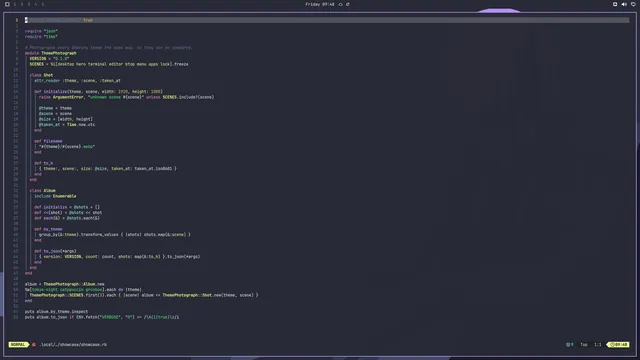The image size is (640, 360).
Task: Click the red Ruby filetype icon in statusline
Action: (x=34, y=344)
